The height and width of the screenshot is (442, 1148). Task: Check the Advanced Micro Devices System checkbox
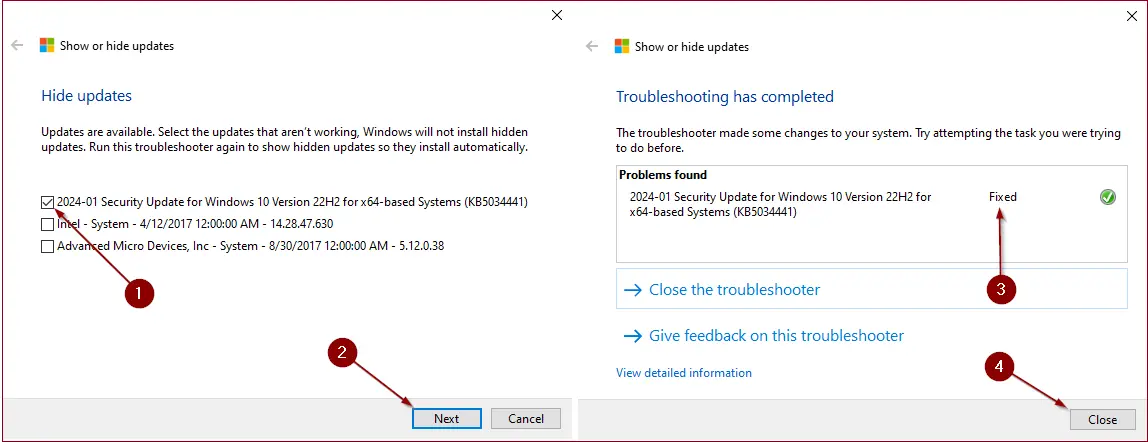(48, 247)
